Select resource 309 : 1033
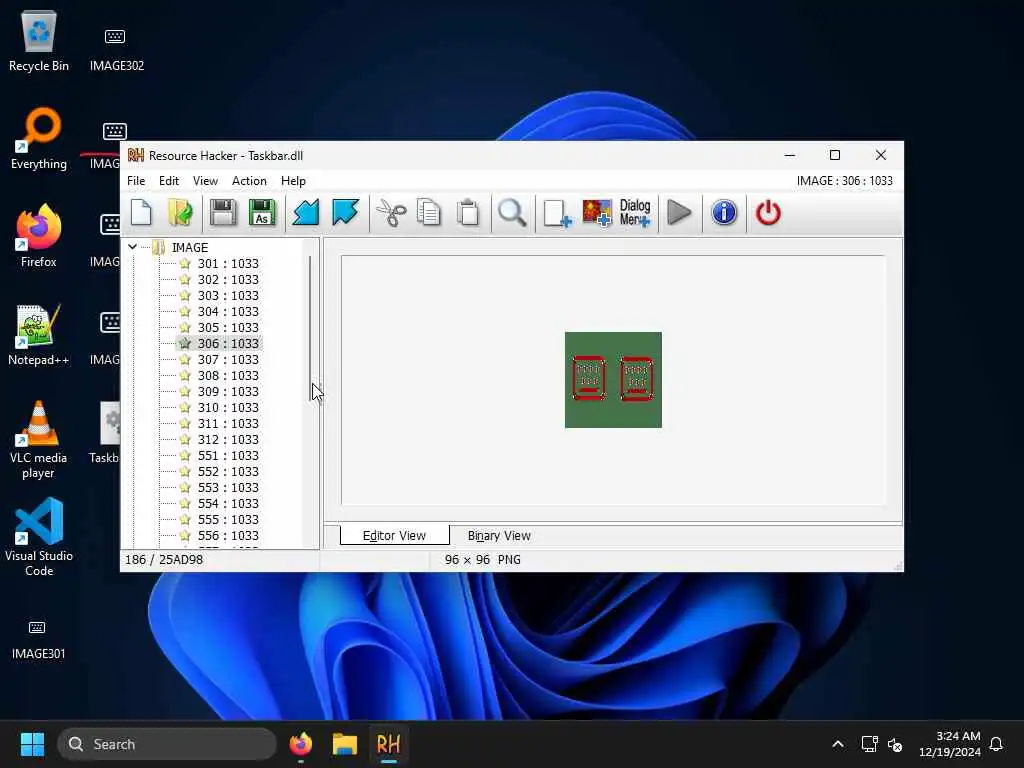 [x=228, y=392]
